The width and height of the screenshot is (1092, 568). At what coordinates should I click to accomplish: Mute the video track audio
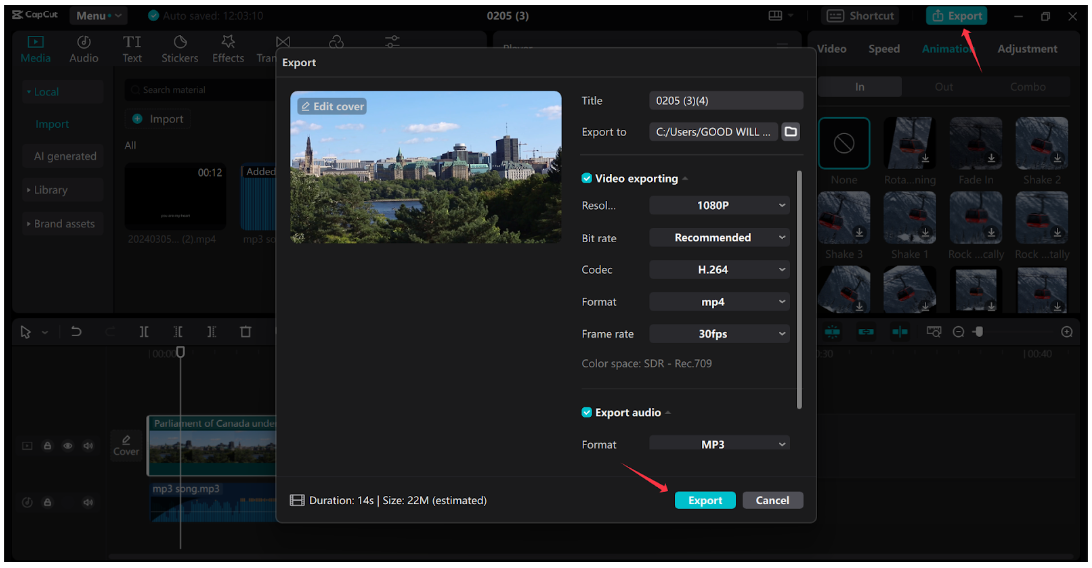88,445
